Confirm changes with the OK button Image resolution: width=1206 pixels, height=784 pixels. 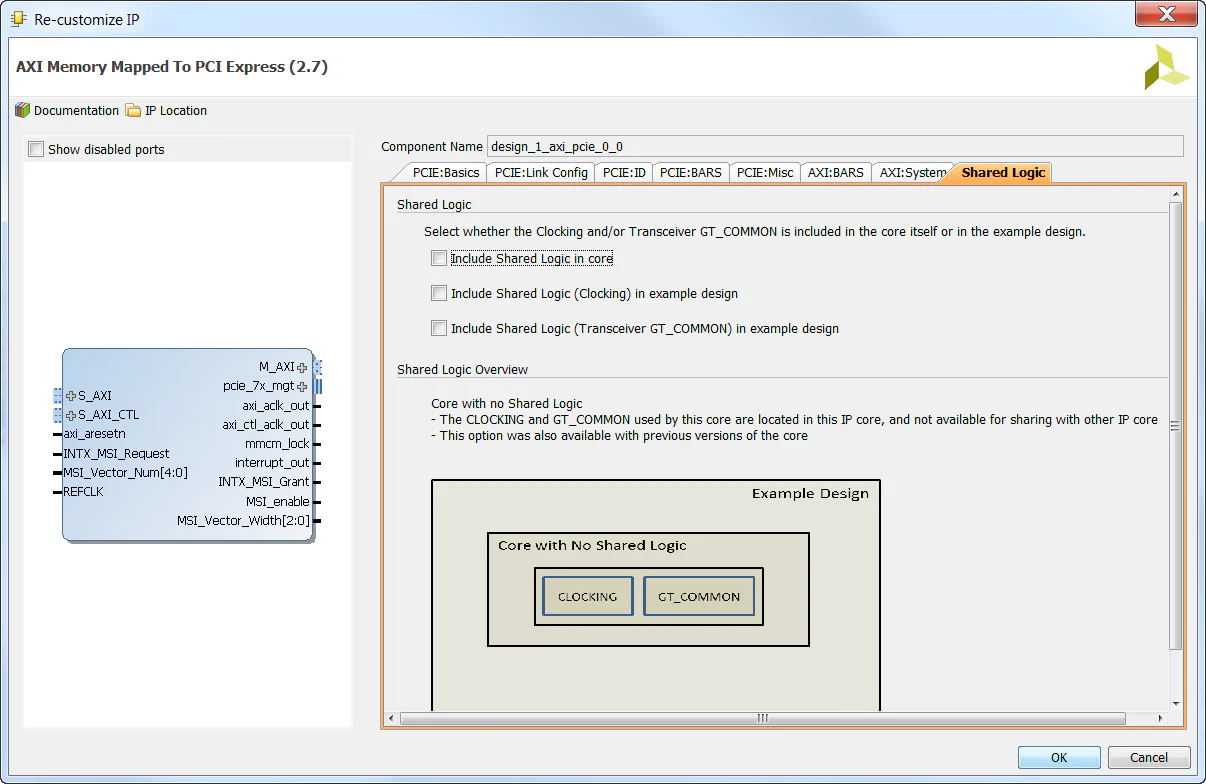click(1058, 757)
